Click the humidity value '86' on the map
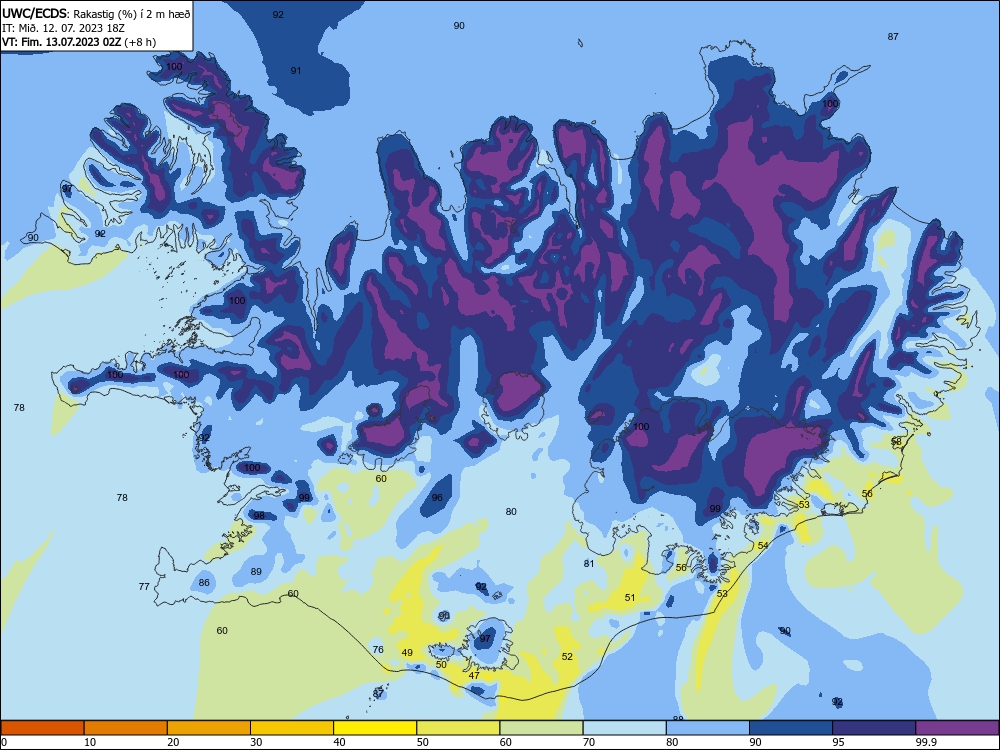The width and height of the screenshot is (1000, 750). point(204,582)
